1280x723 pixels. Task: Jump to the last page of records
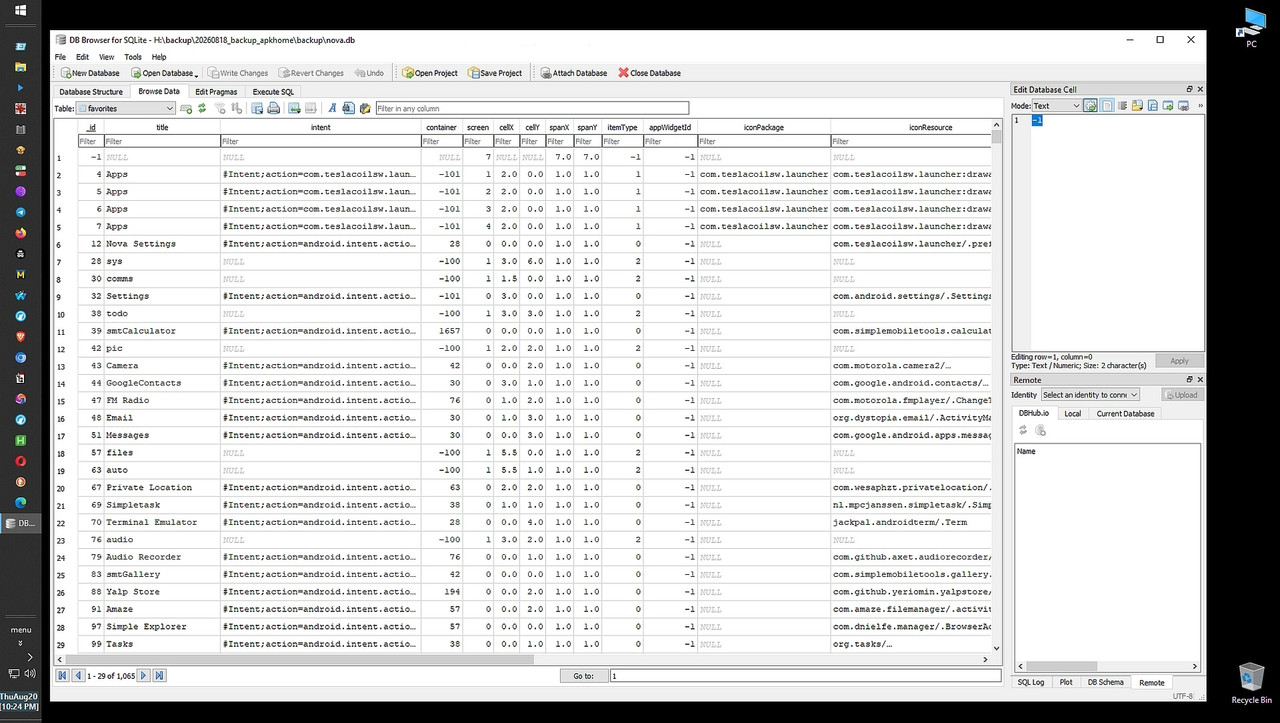[x=159, y=676]
